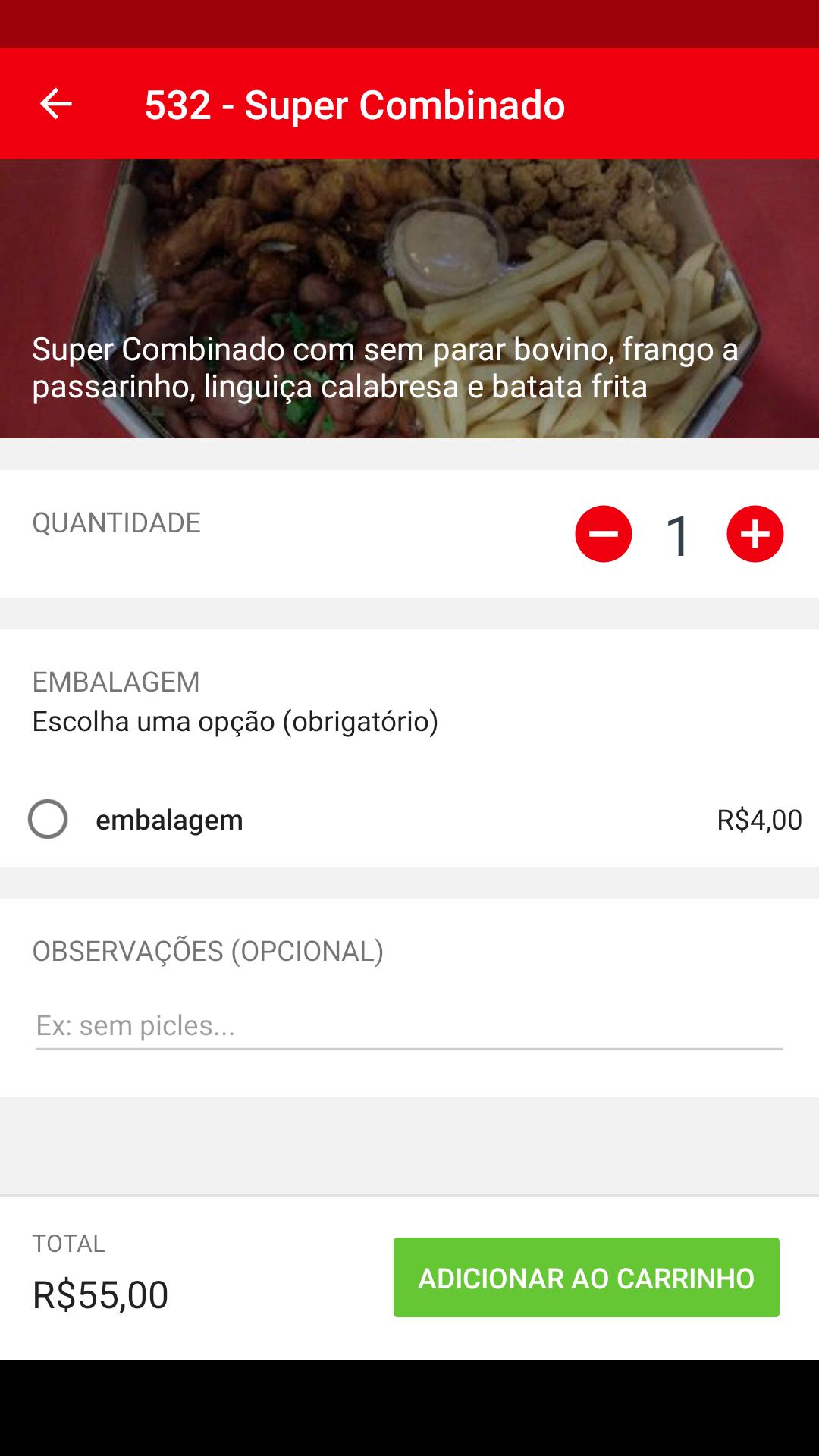Tap the embalagem option label
The height and width of the screenshot is (1456, 819).
click(169, 820)
